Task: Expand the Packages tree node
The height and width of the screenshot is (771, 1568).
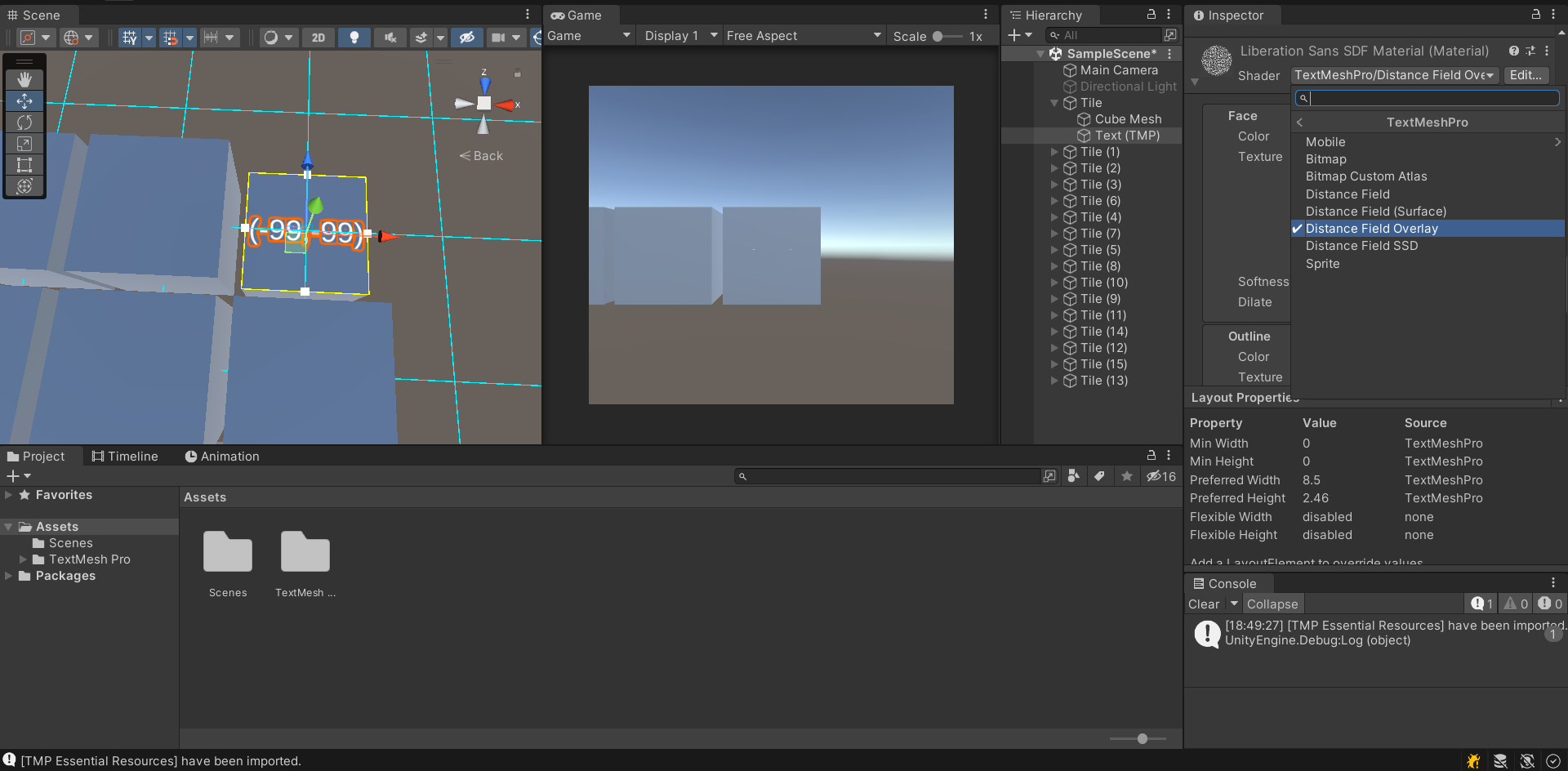Action: tap(8, 576)
